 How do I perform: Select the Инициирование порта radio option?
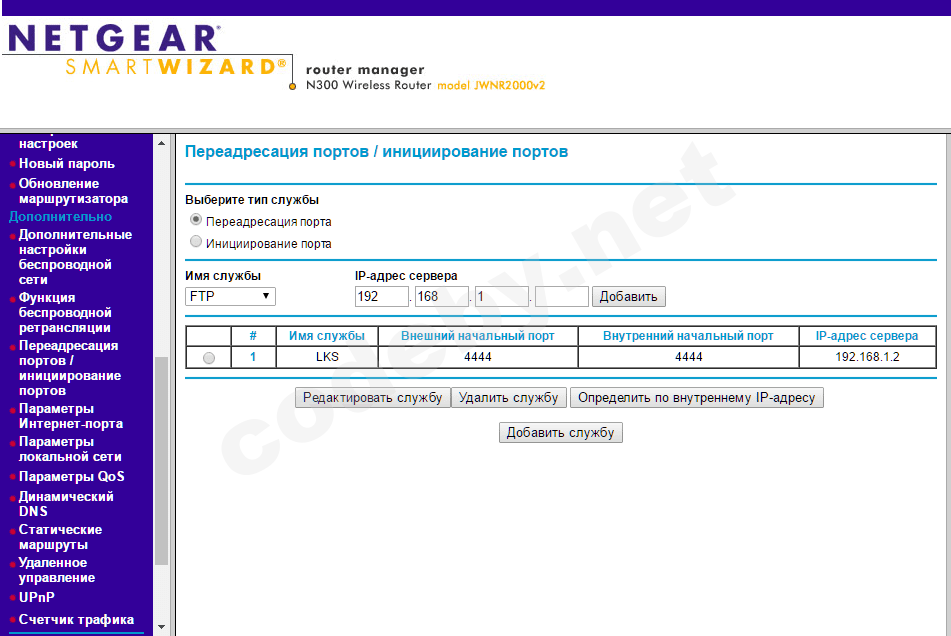[196, 242]
